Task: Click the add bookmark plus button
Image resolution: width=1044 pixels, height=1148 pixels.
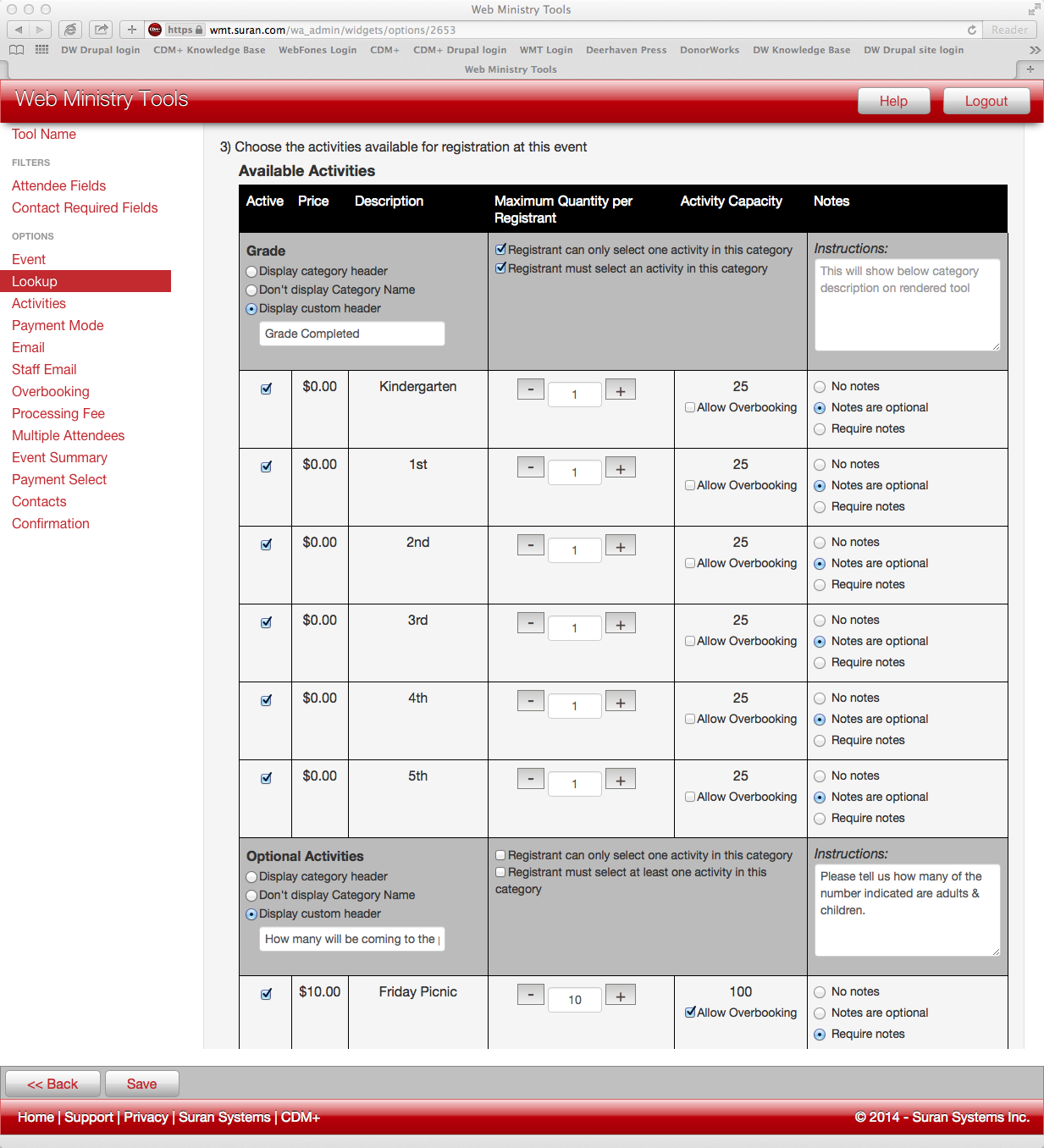Action: click(131, 30)
